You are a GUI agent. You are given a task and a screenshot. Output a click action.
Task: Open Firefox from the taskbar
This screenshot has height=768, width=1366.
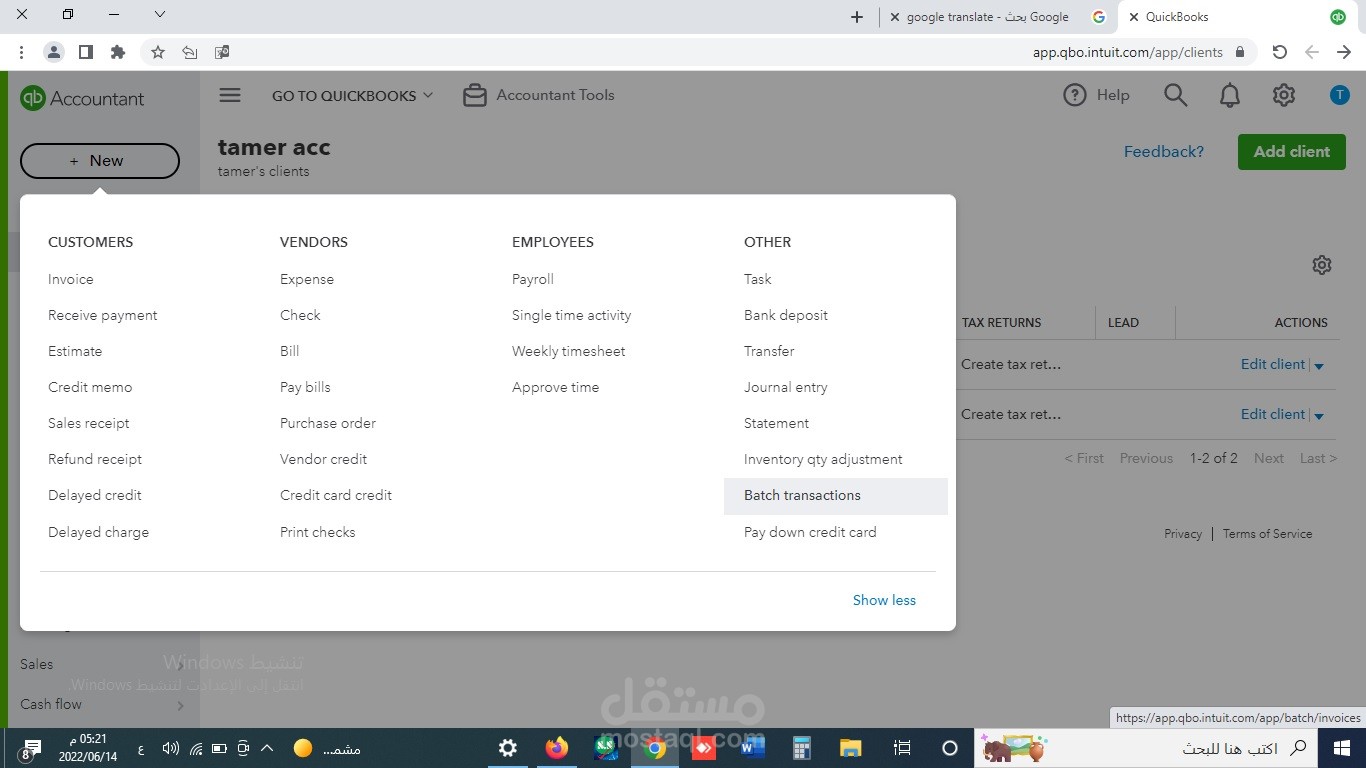(x=557, y=748)
